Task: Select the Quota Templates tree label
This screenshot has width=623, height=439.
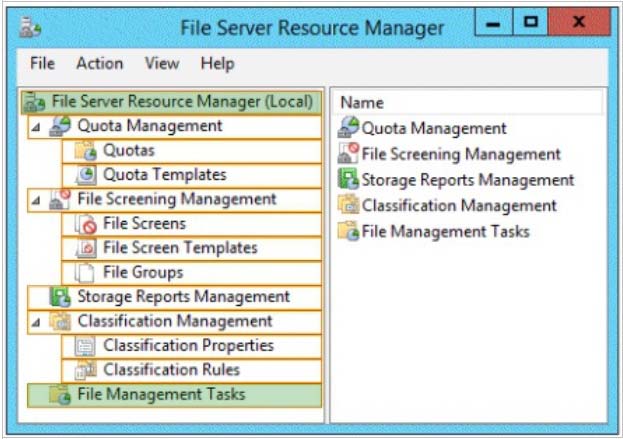Action: point(164,175)
